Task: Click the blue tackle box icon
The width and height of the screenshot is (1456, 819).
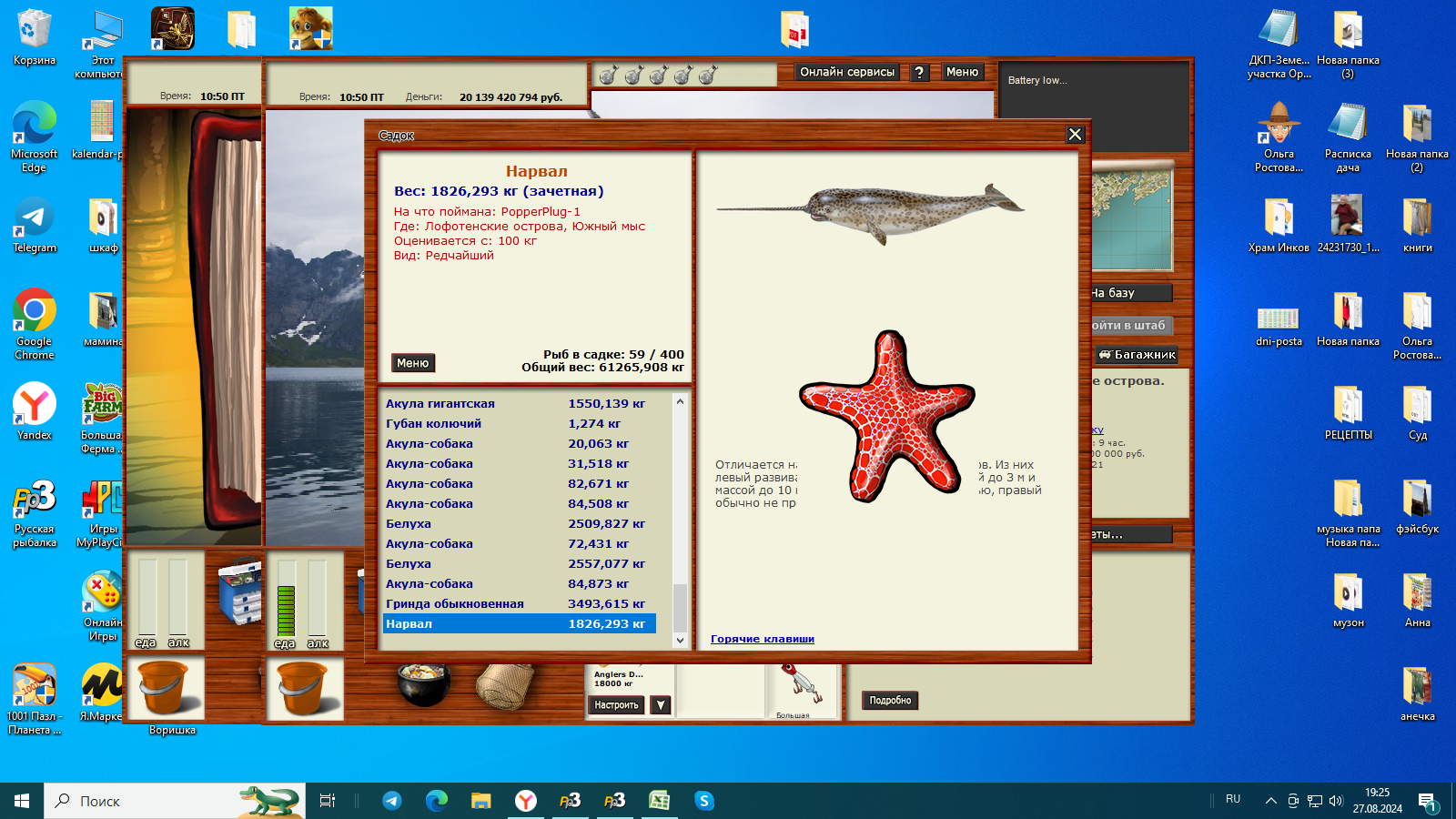Action: 240,592
